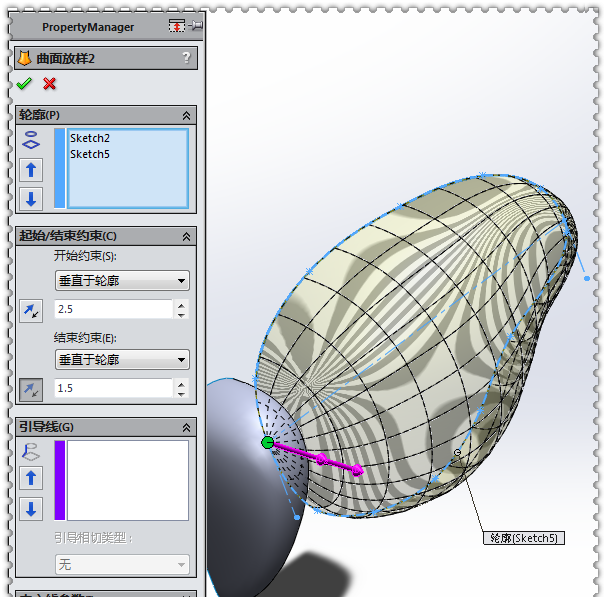The width and height of the screenshot is (606, 597).
Task: Move profile up in 轮廓 list
Action: point(31,170)
